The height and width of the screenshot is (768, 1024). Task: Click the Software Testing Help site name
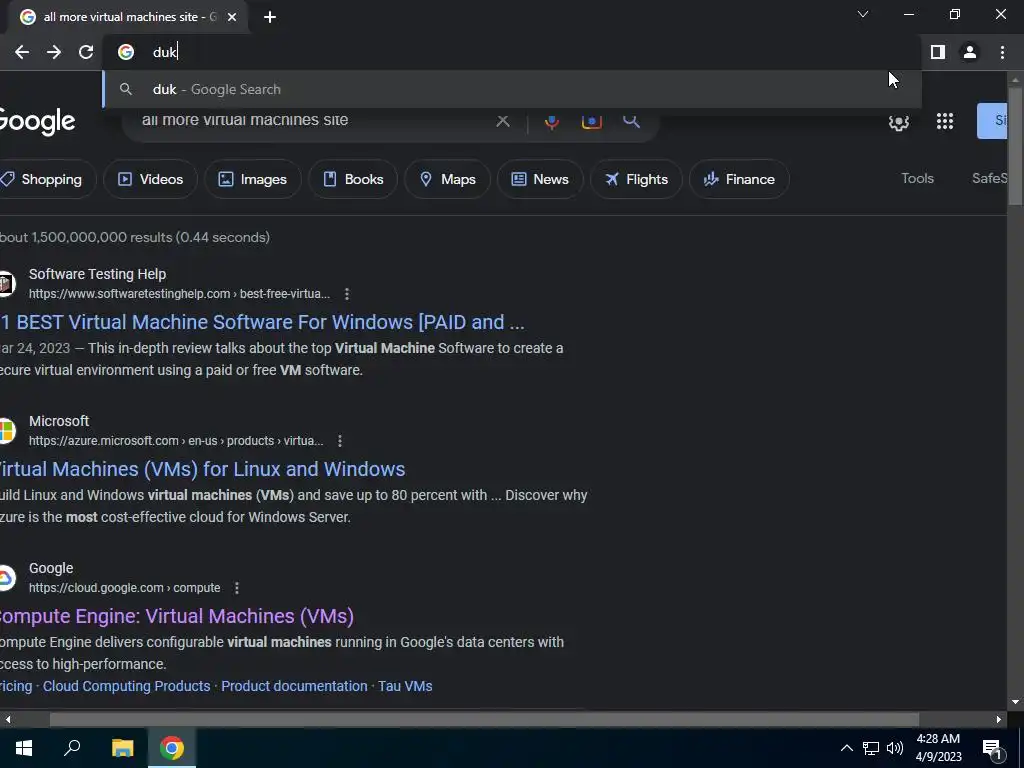(x=97, y=274)
